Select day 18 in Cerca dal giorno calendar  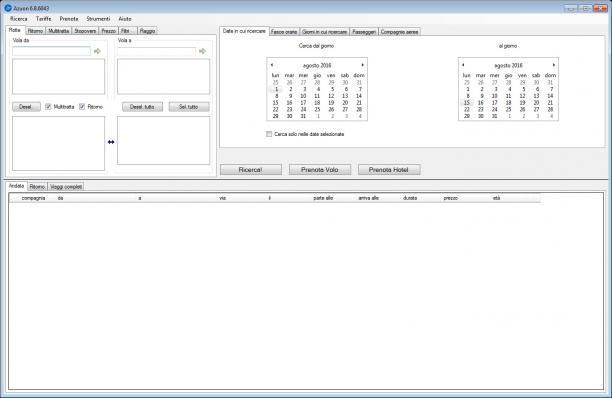[317, 103]
